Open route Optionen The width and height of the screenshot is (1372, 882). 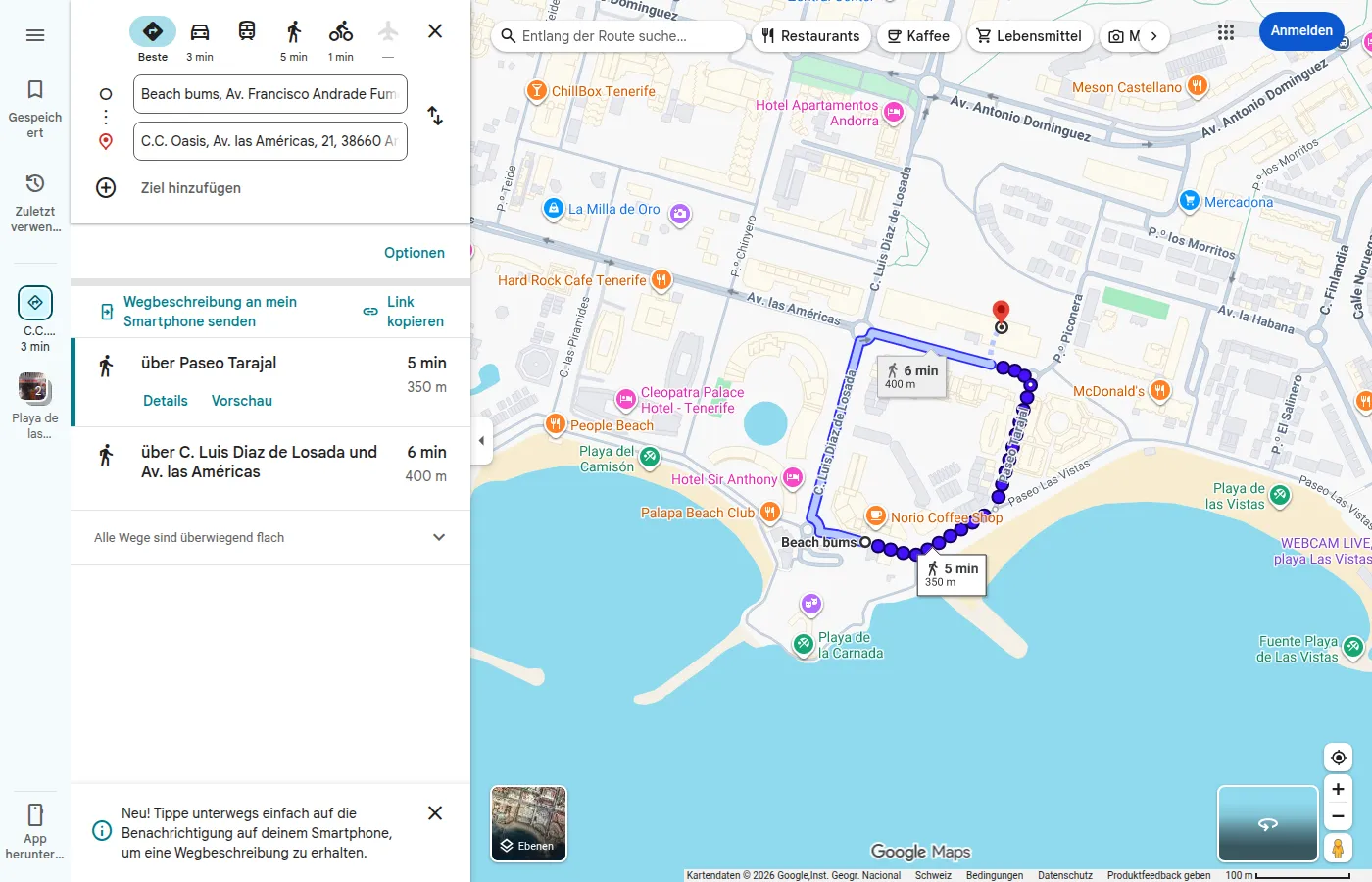pyautogui.click(x=415, y=253)
